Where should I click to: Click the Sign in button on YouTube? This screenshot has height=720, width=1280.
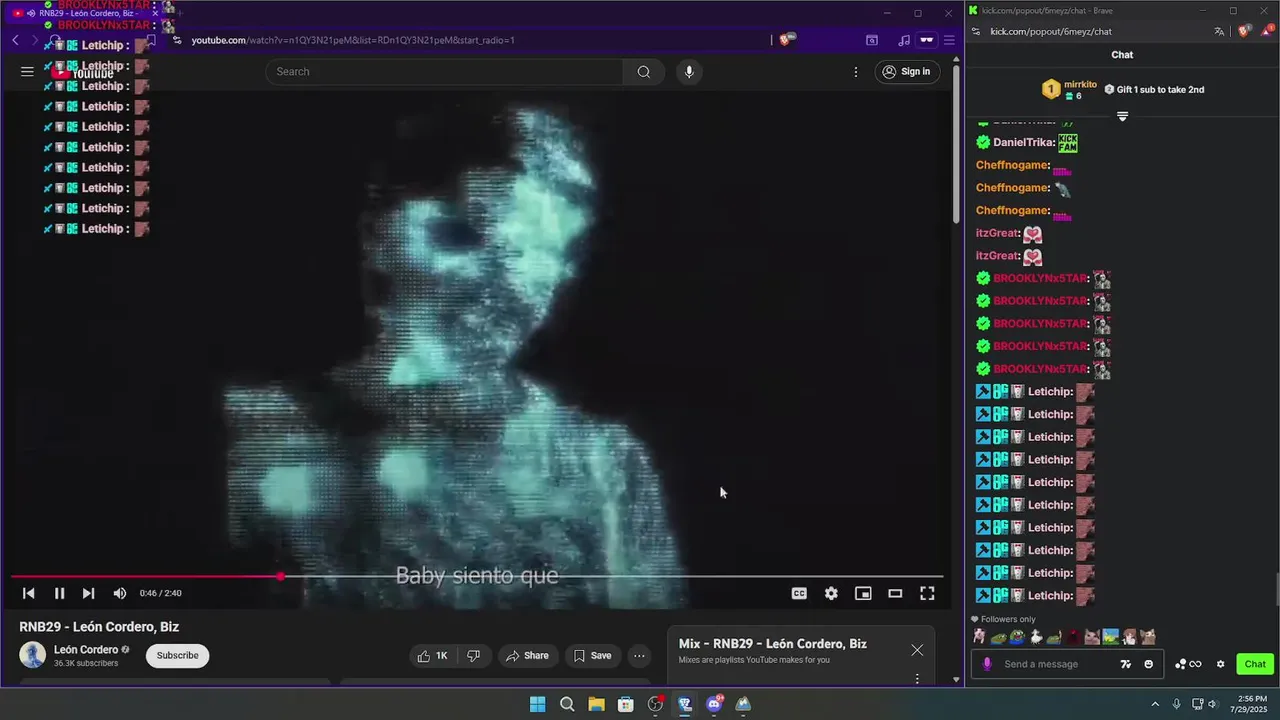coord(907,71)
